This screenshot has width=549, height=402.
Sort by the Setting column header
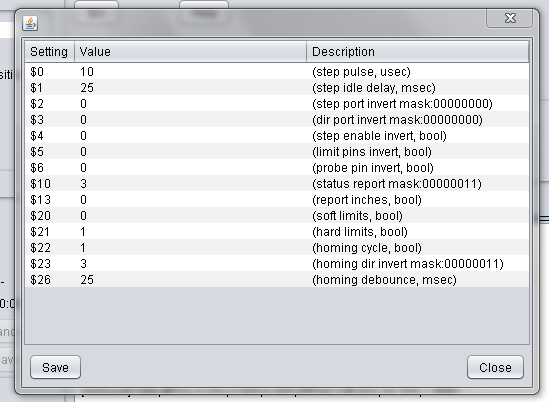(x=49, y=52)
